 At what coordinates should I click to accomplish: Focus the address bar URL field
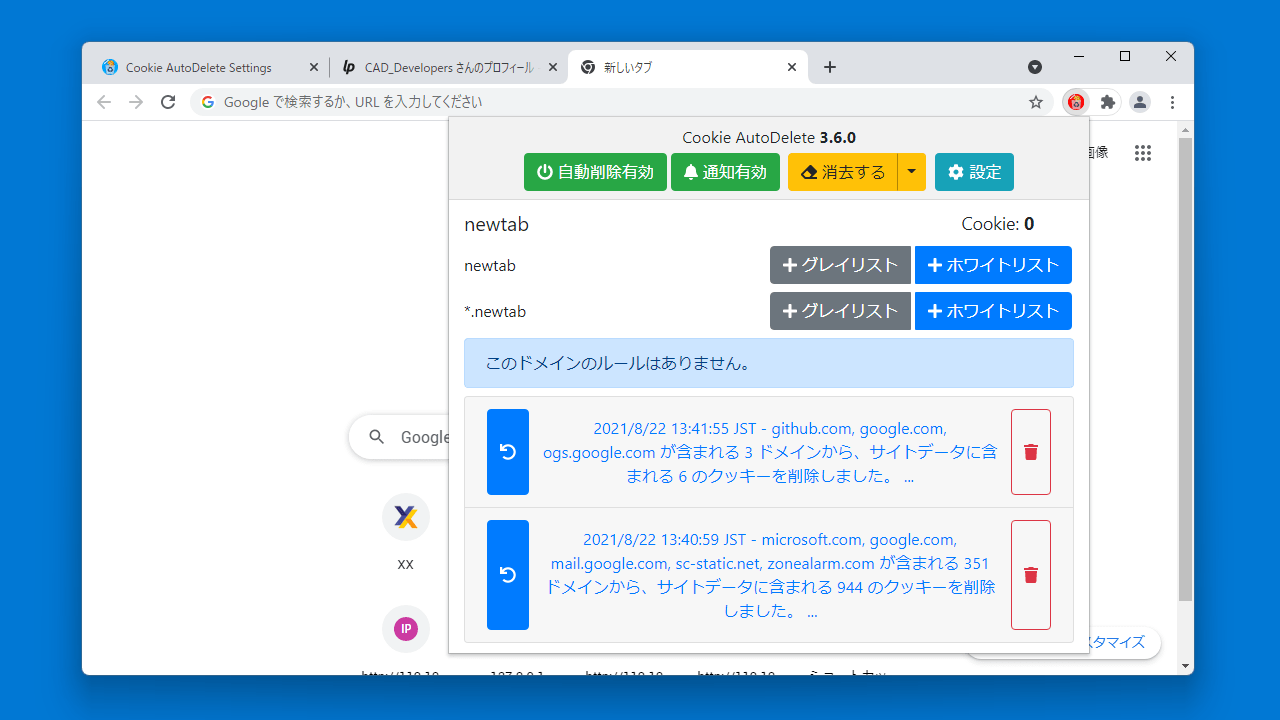(620, 102)
